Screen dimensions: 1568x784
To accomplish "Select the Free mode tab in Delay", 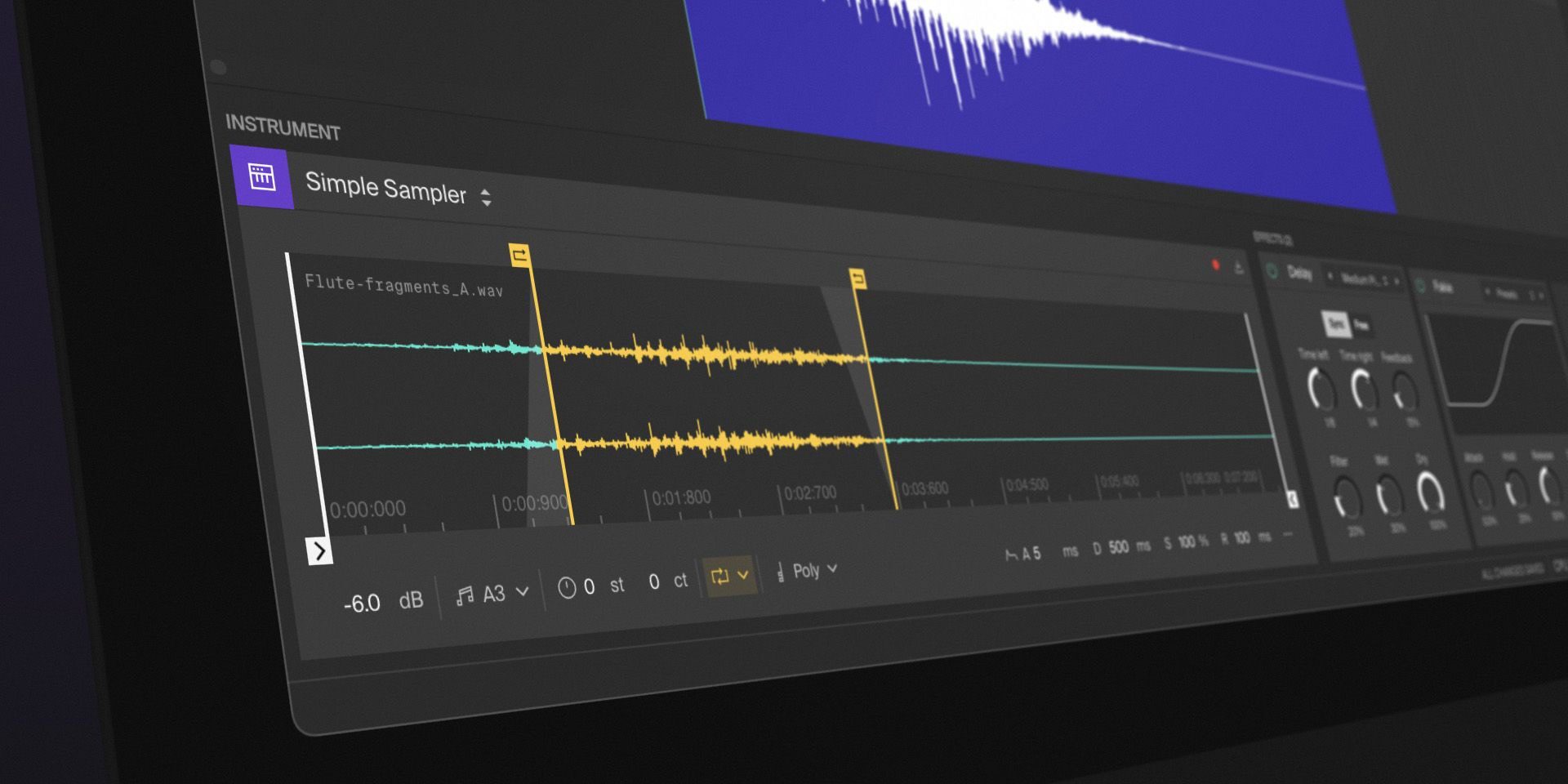I will tap(1361, 326).
